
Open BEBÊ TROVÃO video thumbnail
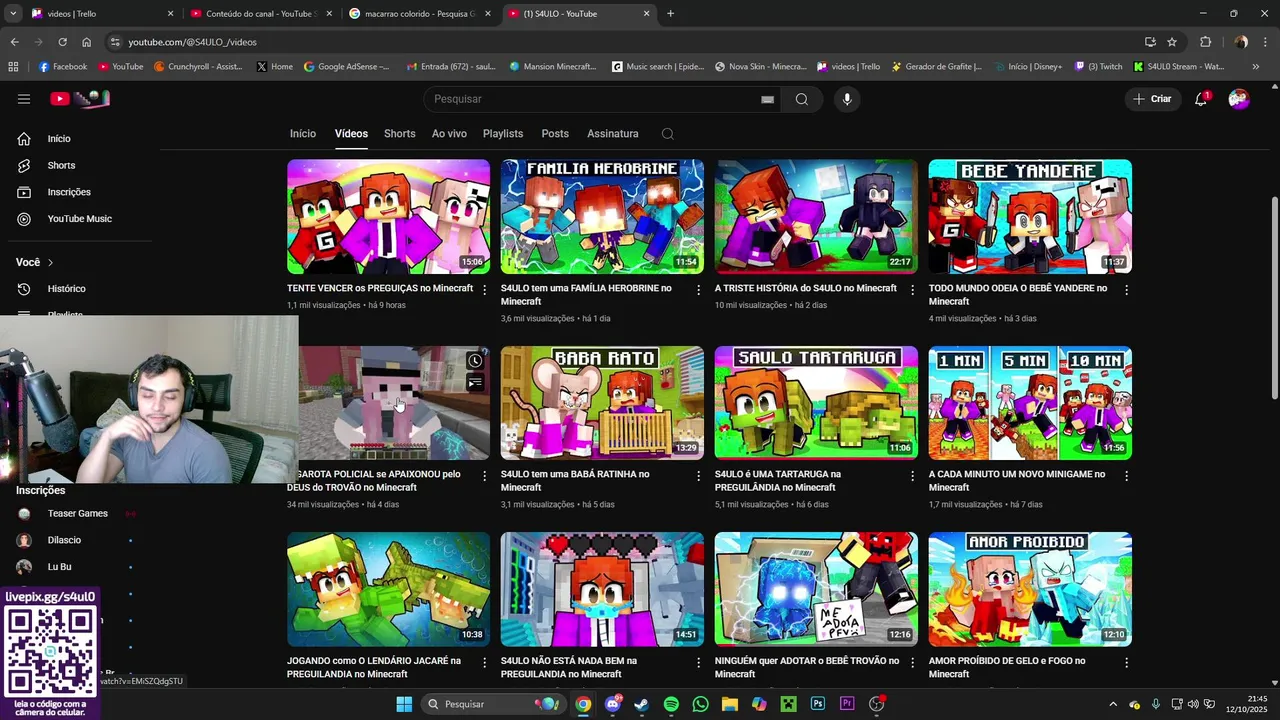(816, 589)
